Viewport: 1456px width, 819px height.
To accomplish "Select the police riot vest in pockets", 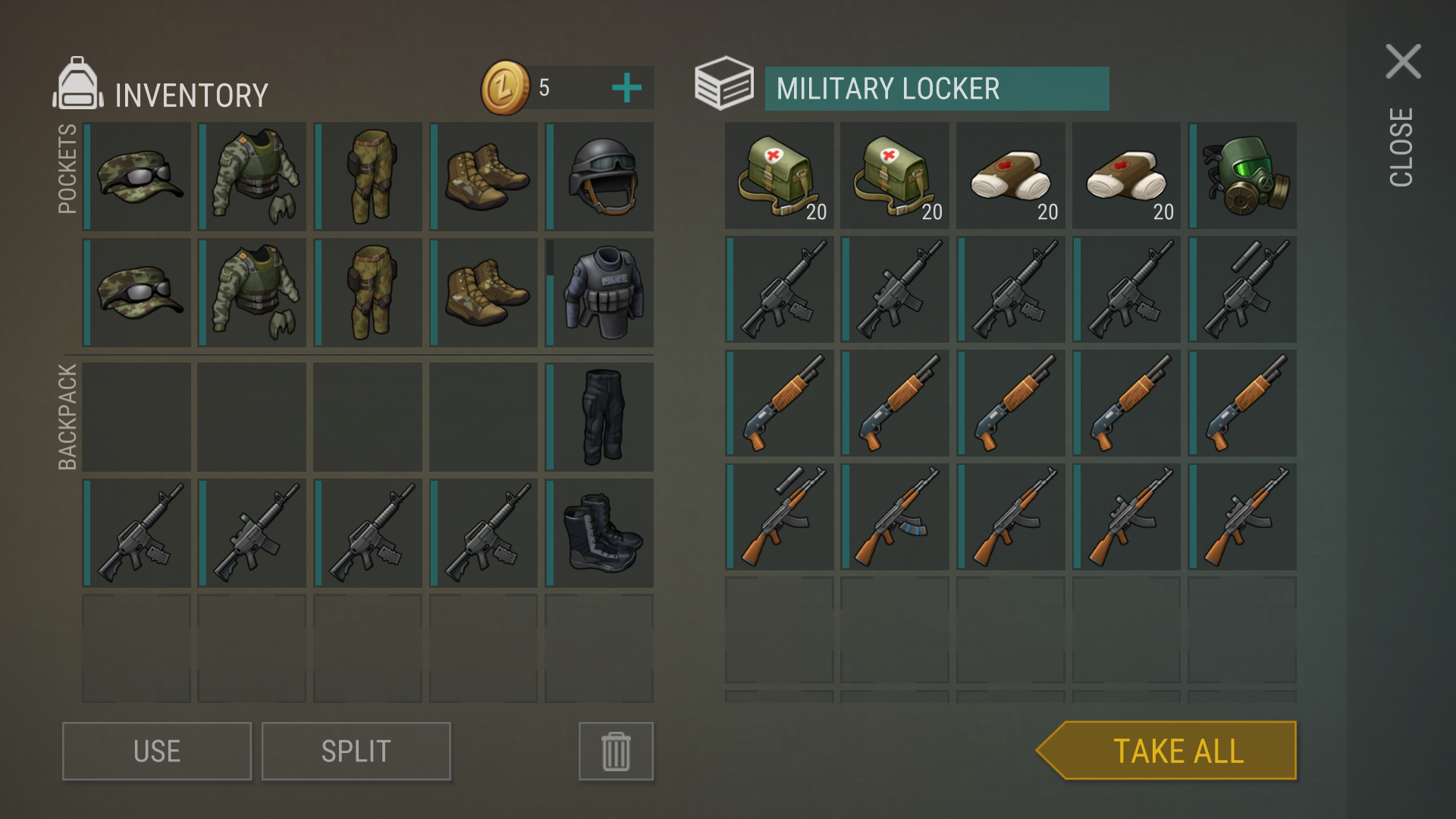I will (x=600, y=293).
